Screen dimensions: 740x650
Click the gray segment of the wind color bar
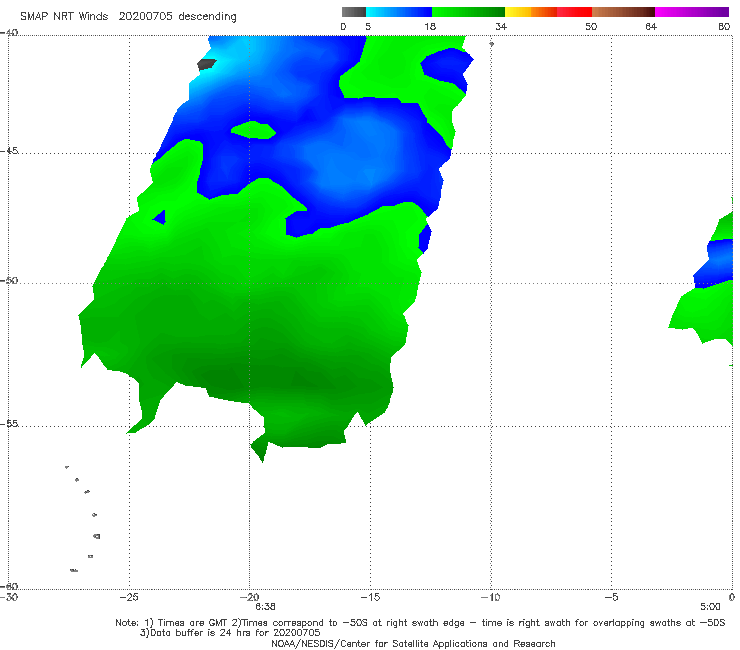tap(354, 12)
